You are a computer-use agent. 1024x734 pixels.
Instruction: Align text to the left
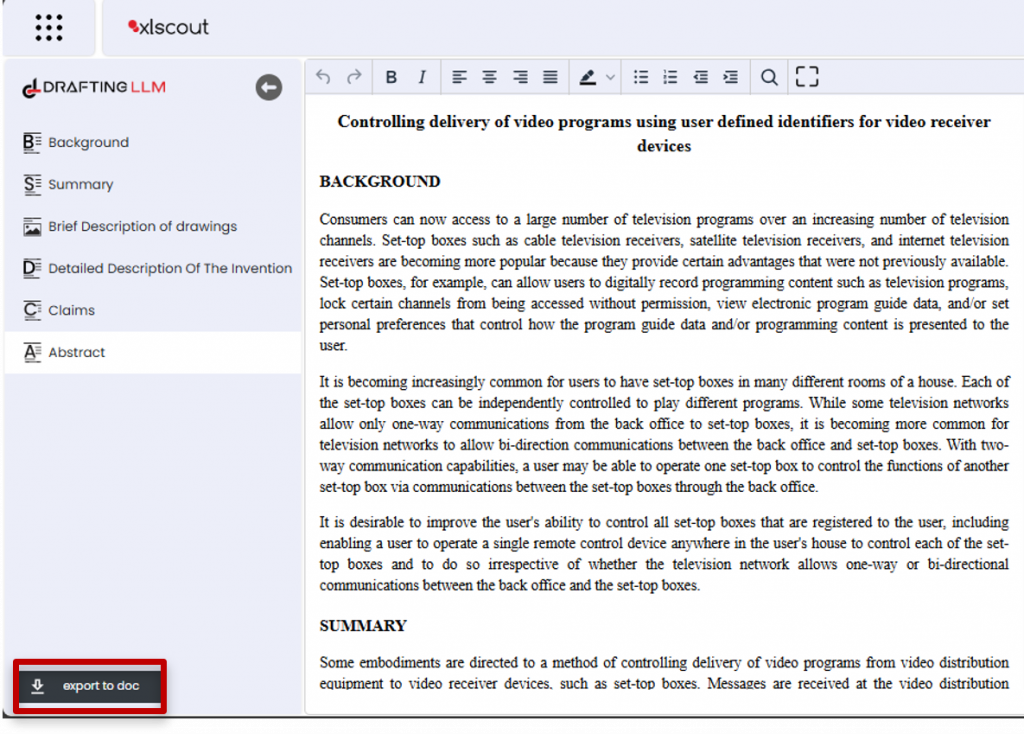pyautogui.click(x=459, y=77)
